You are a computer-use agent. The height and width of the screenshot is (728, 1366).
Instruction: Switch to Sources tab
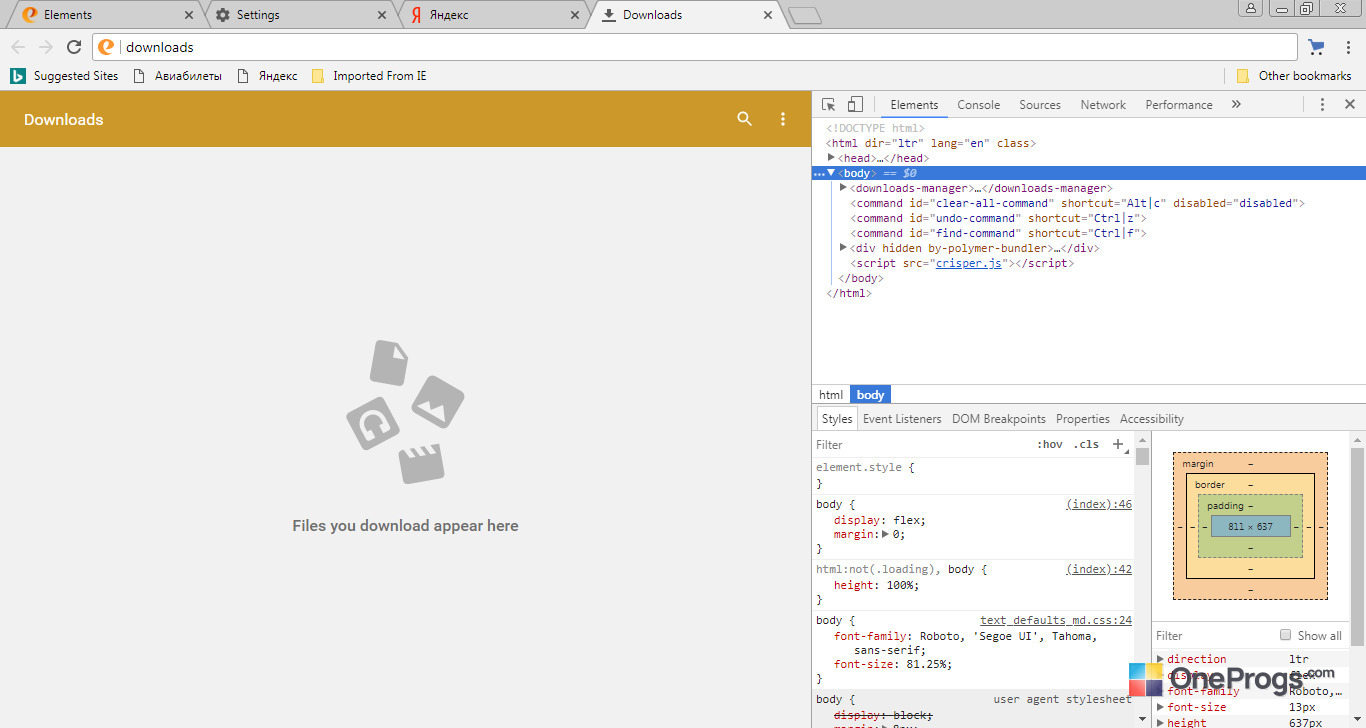[x=1040, y=104]
